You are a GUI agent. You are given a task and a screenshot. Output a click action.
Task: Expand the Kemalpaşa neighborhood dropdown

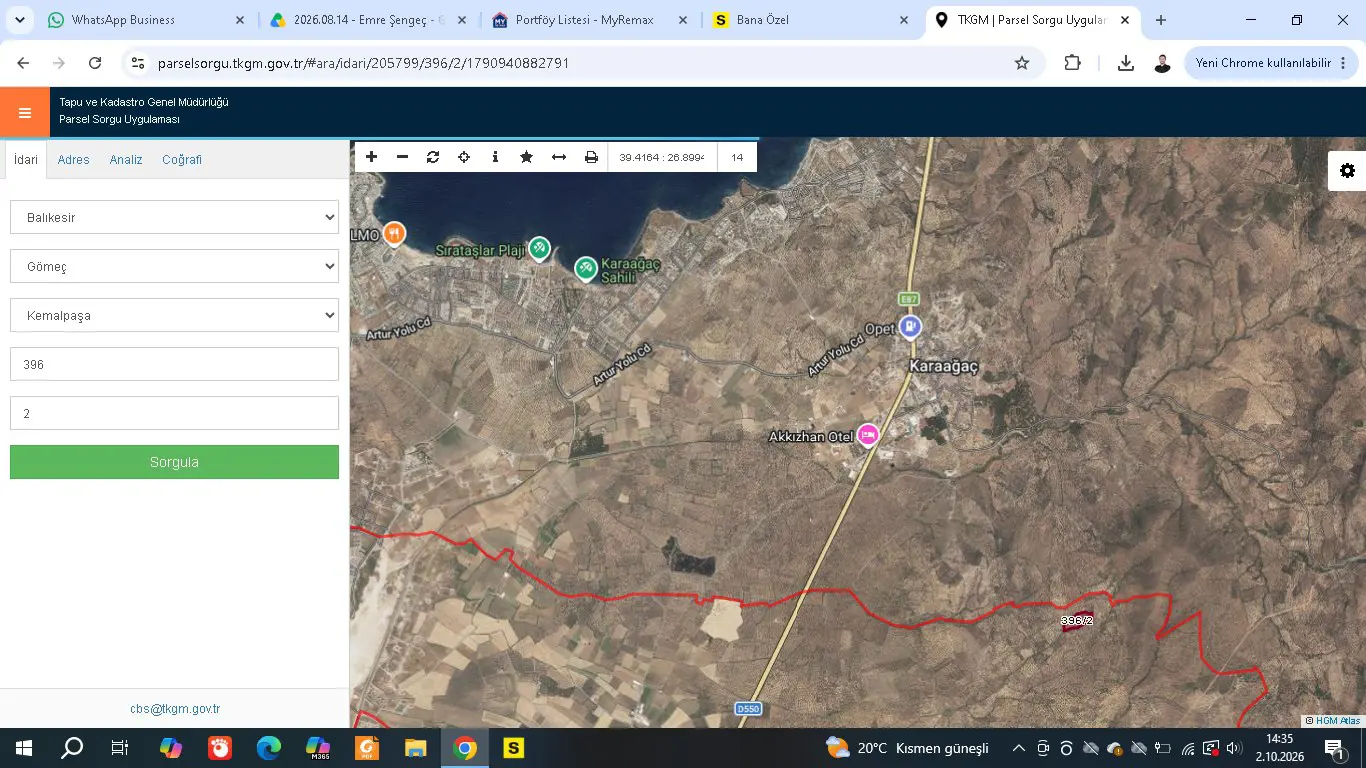click(x=174, y=315)
